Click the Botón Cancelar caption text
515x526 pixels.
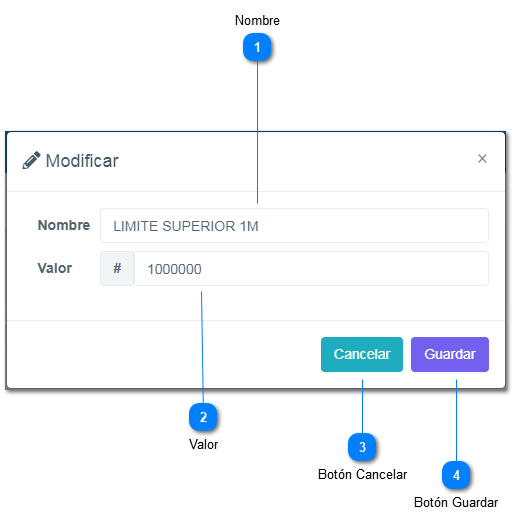tap(362, 474)
